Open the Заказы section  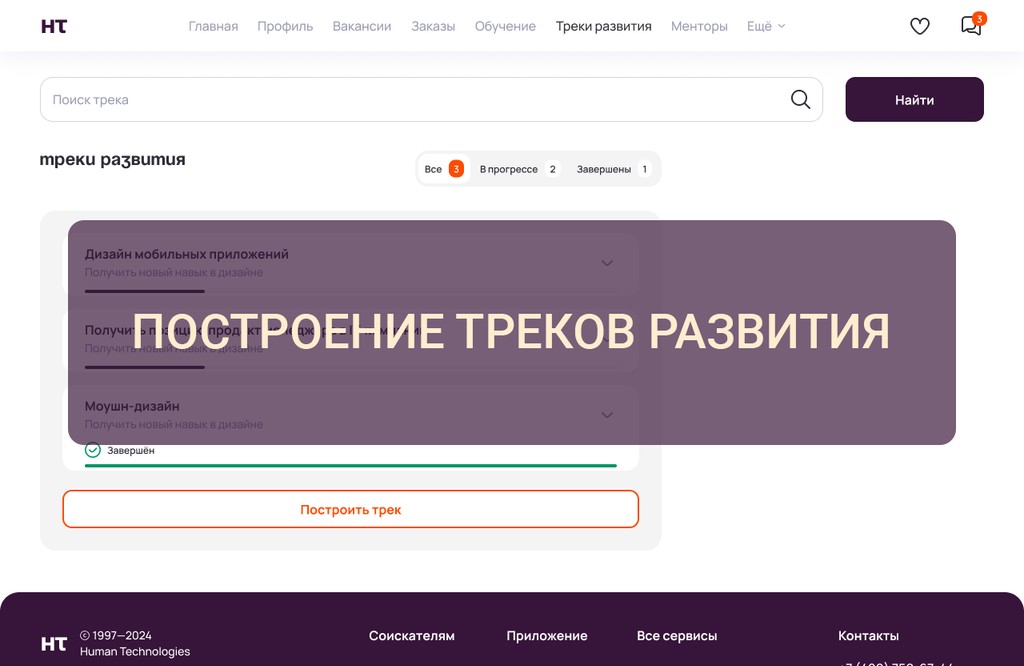coord(433,26)
